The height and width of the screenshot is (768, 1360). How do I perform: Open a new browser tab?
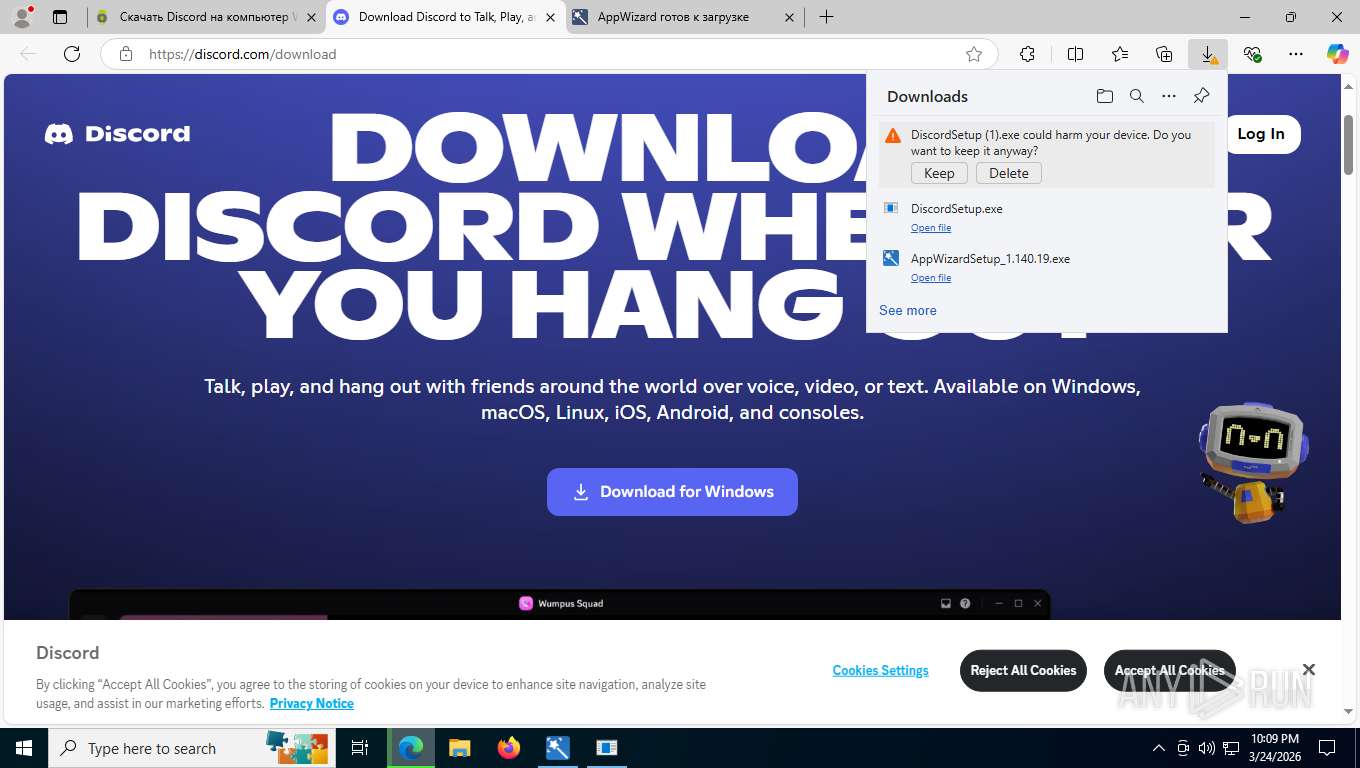click(826, 17)
